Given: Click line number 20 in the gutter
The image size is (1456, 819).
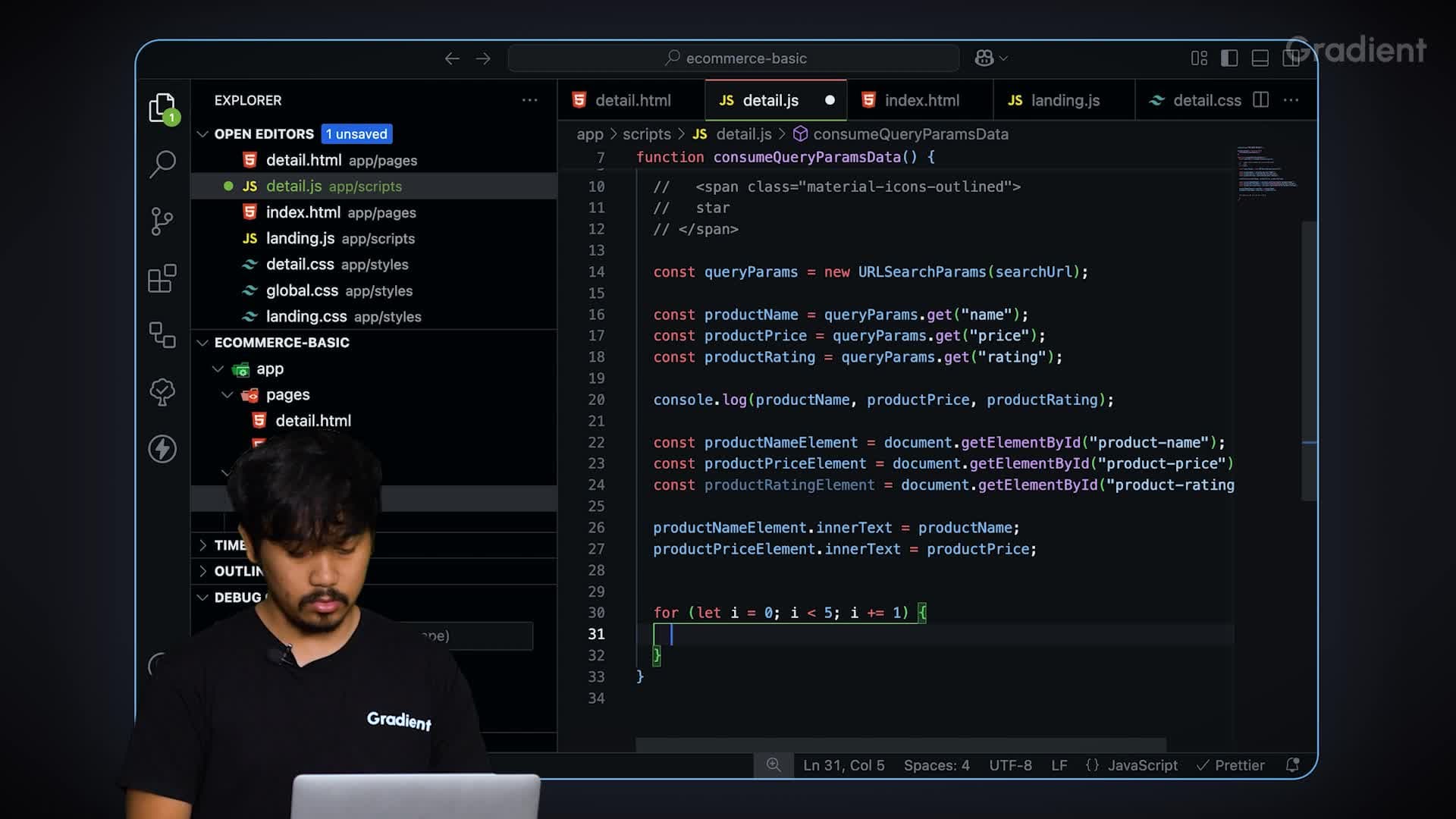Looking at the screenshot, I should pos(596,400).
